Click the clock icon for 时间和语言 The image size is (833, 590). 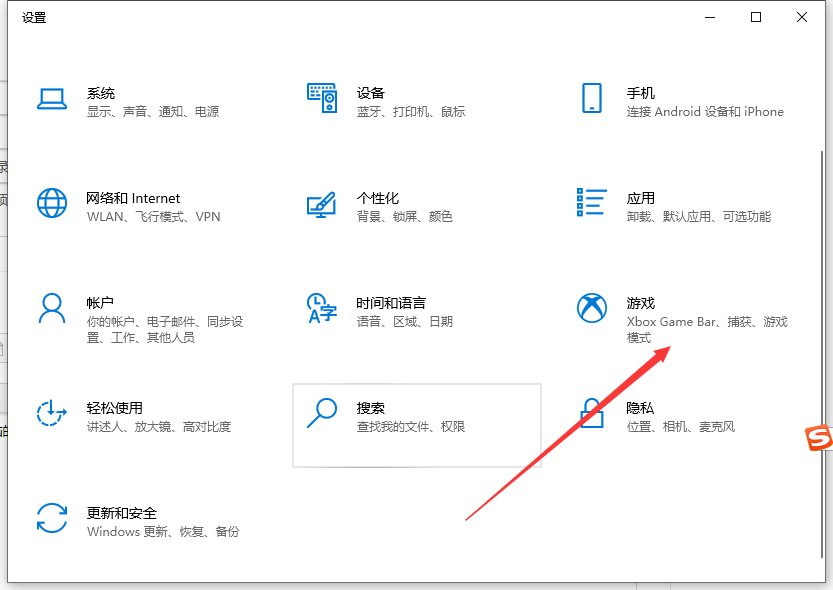(x=322, y=308)
